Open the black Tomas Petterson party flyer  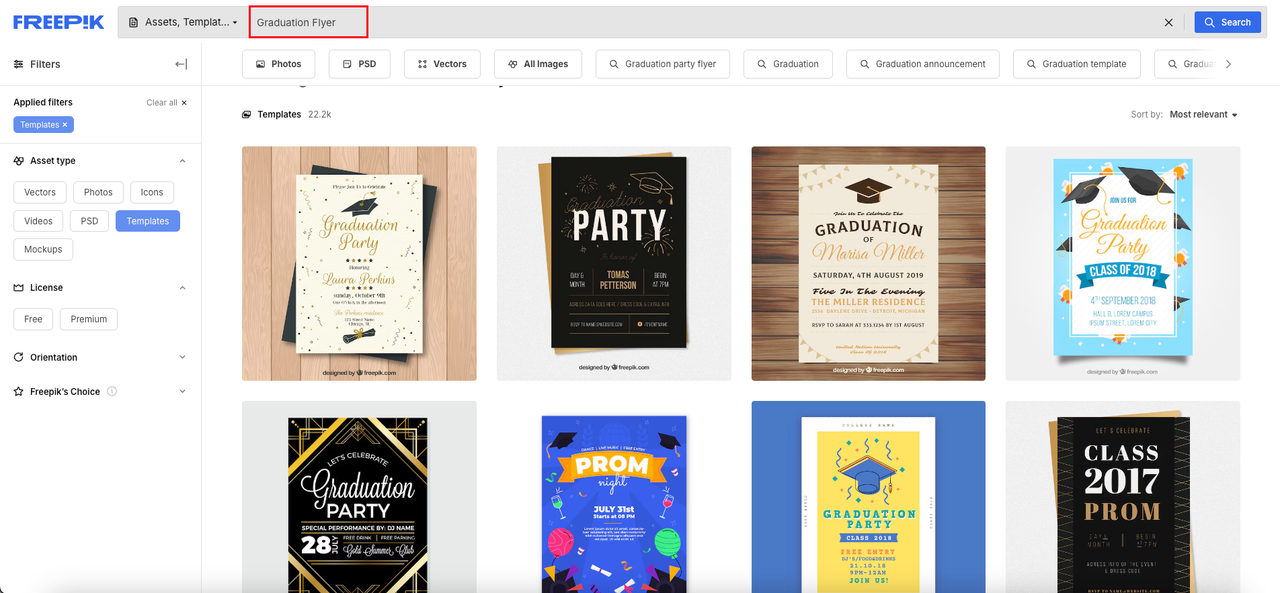614,264
